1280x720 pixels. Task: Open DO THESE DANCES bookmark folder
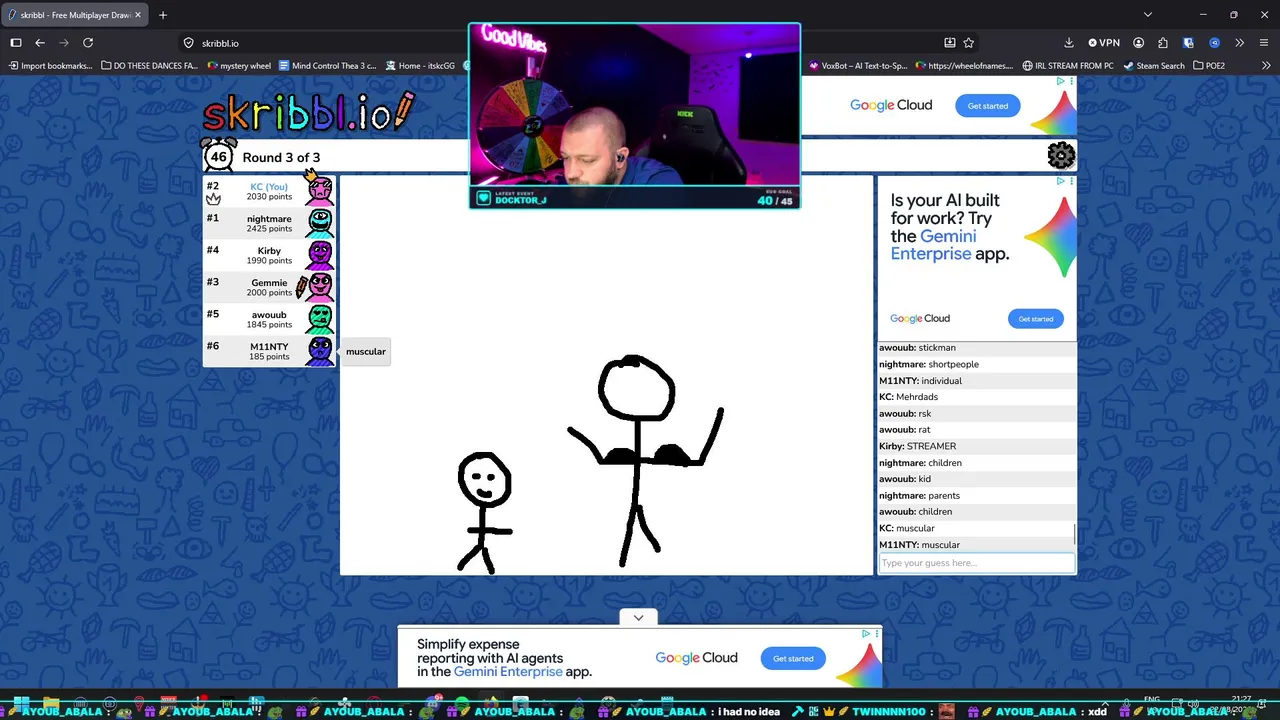(150, 66)
